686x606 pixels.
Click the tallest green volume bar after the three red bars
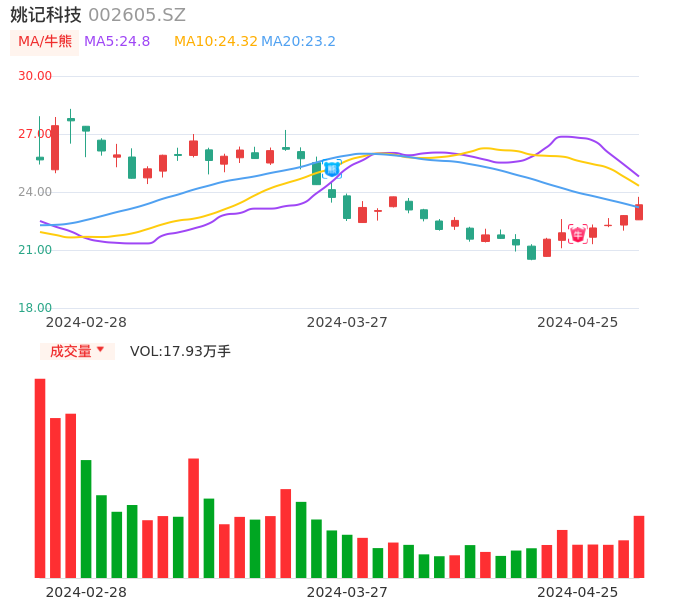pos(86,519)
